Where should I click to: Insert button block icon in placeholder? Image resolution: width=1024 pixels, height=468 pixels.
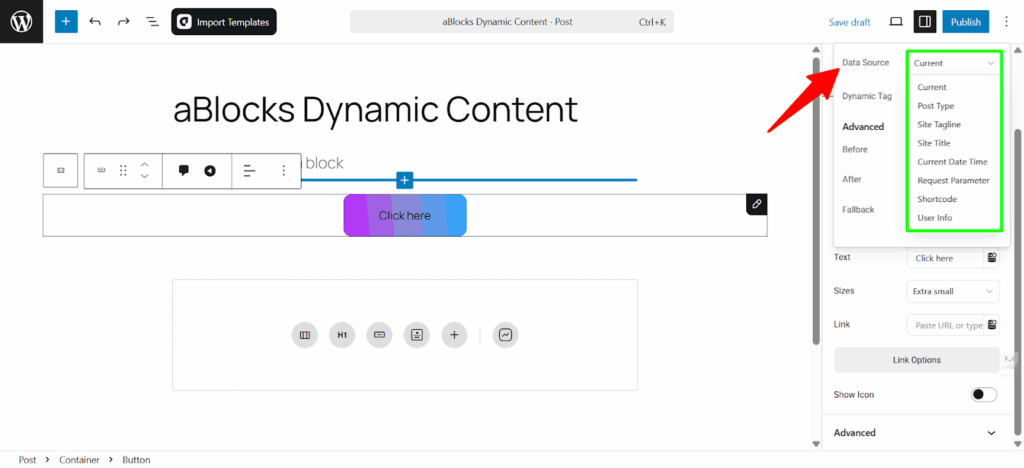379,335
